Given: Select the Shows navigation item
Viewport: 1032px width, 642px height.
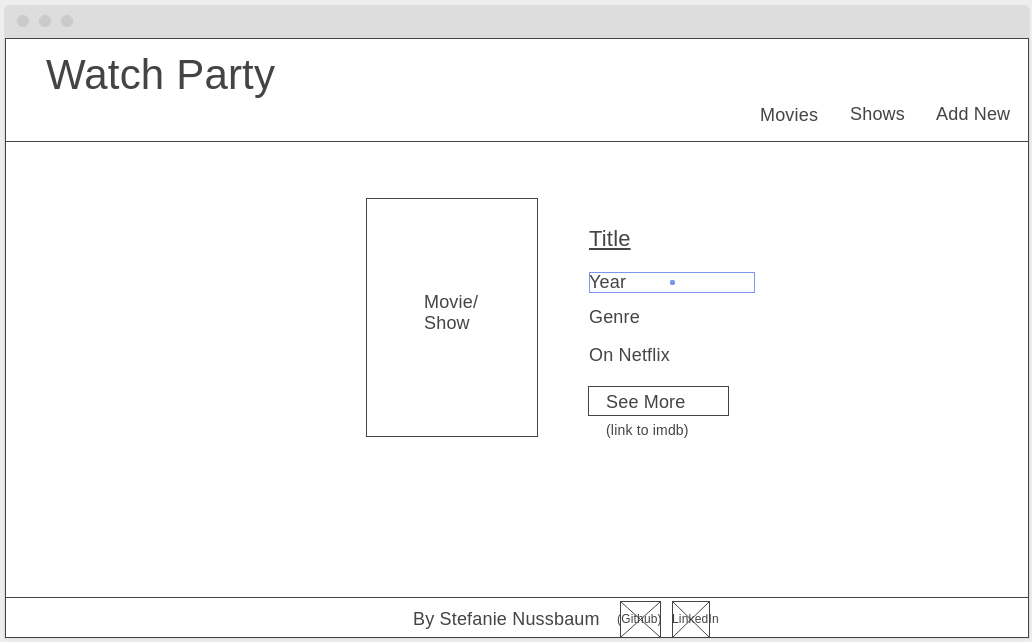Looking at the screenshot, I should point(877,114).
